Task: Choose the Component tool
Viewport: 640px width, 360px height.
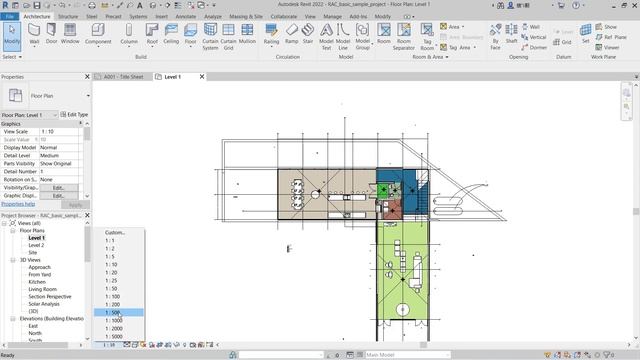Action: click(x=98, y=34)
